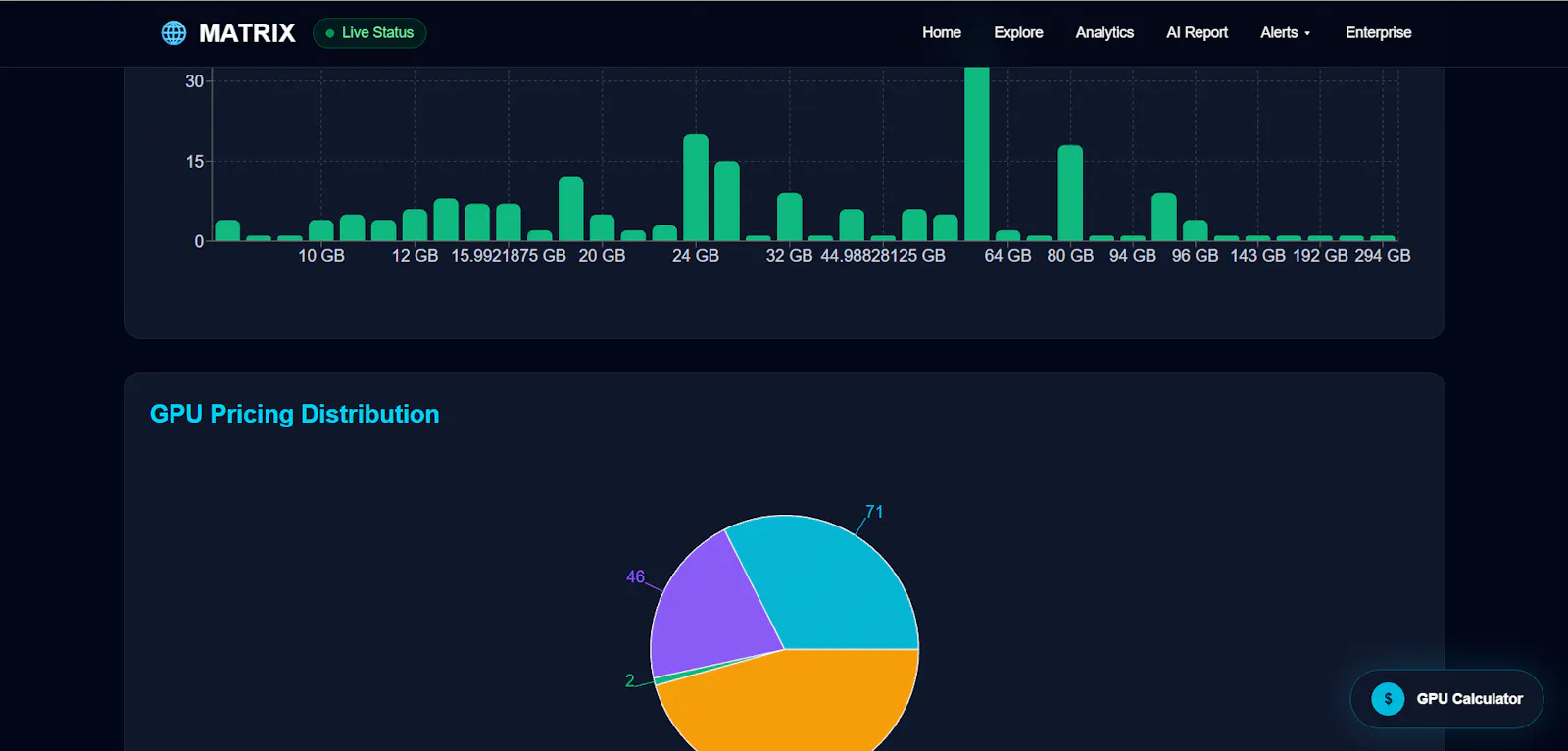Open the Analytics section
The width and height of the screenshot is (1568, 751).
click(1104, 32)
